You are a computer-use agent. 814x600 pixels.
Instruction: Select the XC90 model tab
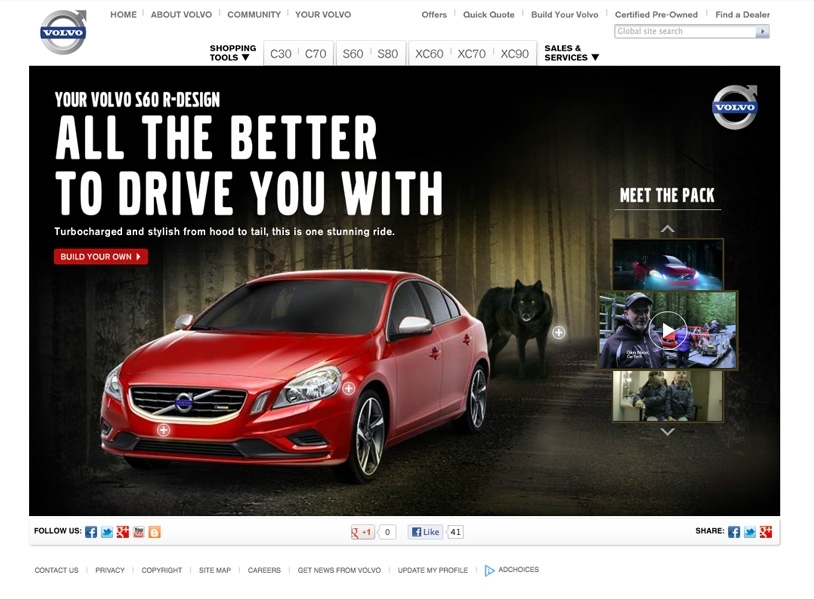pyautogui.click(x=514, y=53)
